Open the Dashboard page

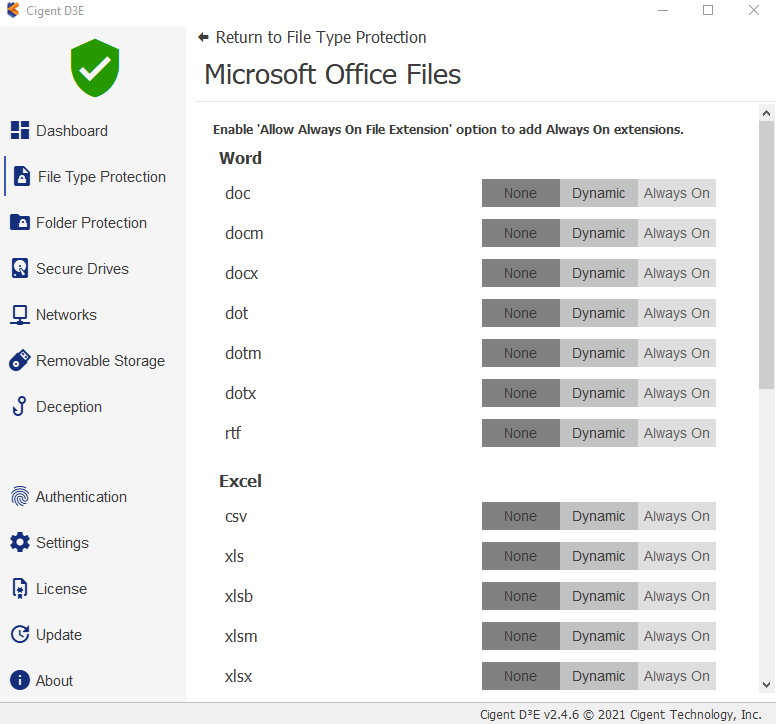pyautogui.click(x=72, y=131)
